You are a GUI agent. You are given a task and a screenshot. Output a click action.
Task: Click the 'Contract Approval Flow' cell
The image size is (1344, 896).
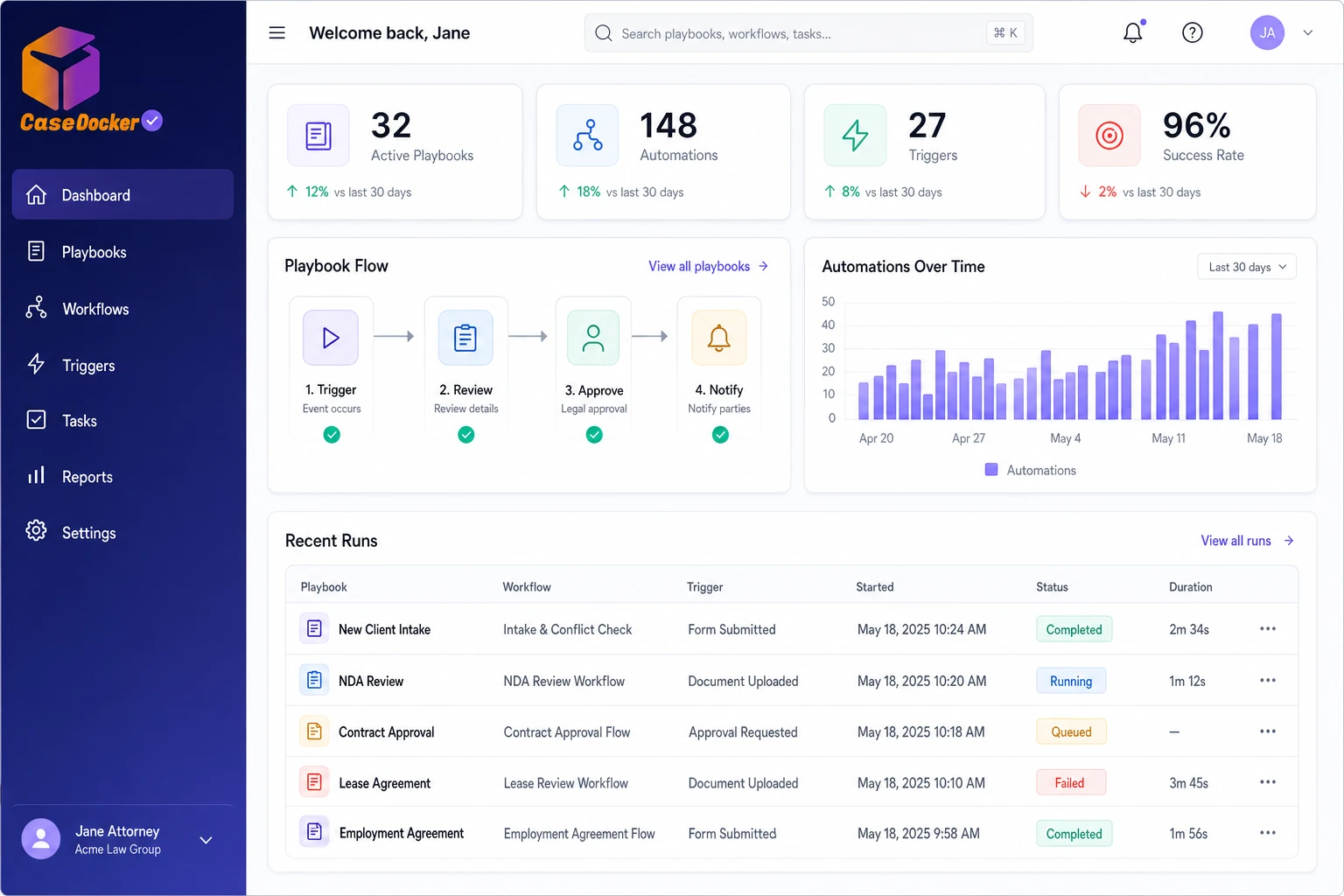tap(566, 732)
